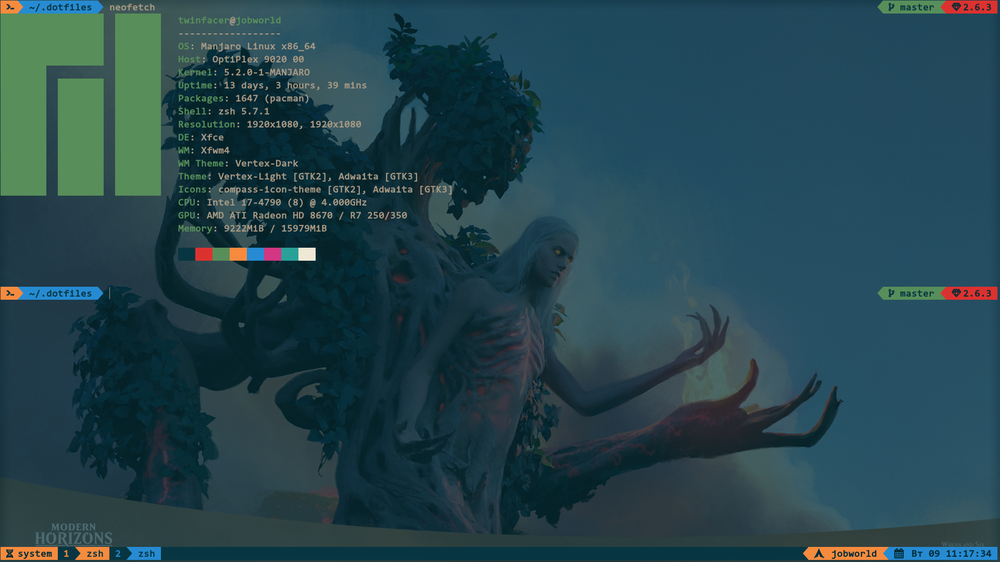The width and height of the screenshot is (1000, 562).
Task: Click the date and time "Вт 09 11:17:34"
Action: (x=952, y=554)
